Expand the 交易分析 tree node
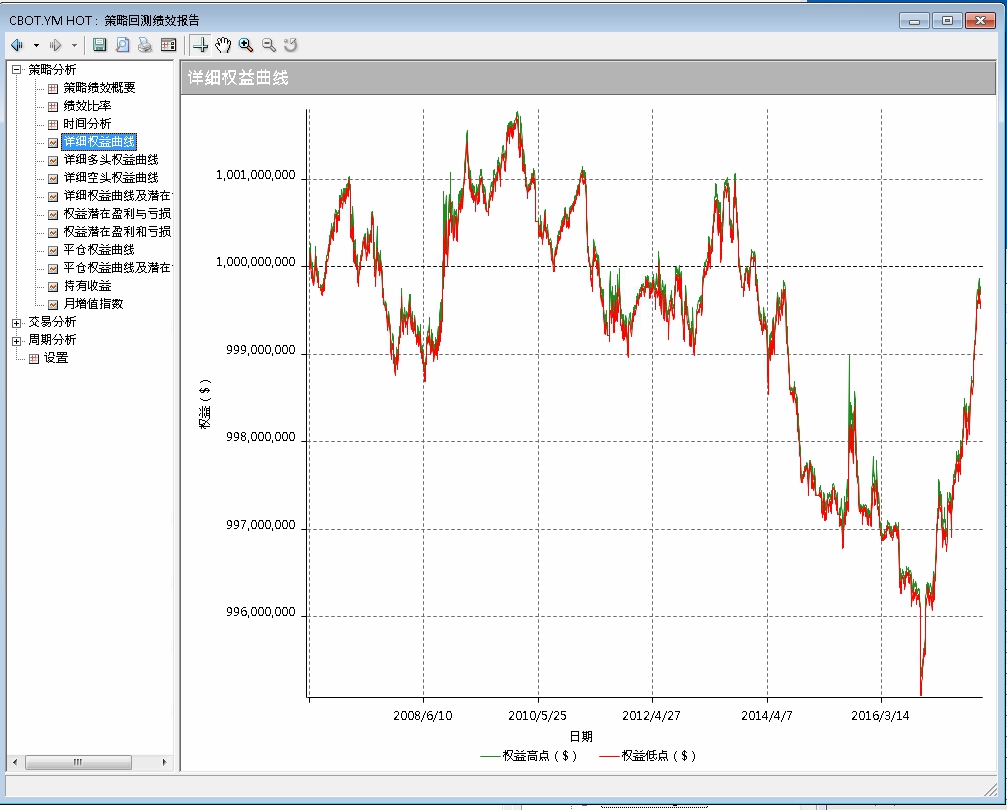1007x810 pixels. pyautogui.click(x=16, y=322)
